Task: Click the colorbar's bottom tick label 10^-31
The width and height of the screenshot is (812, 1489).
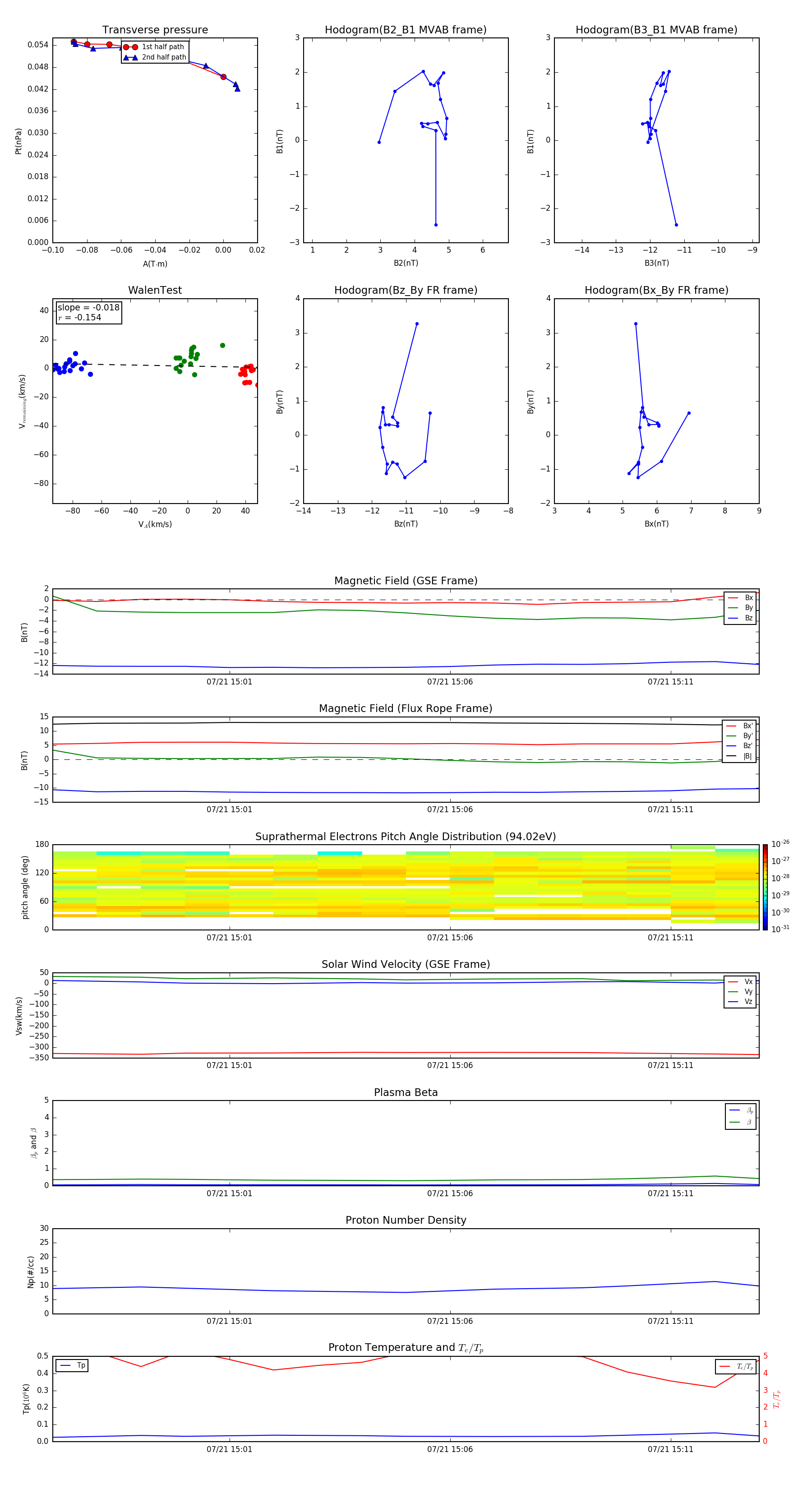Action: click(x=780, y=929)
